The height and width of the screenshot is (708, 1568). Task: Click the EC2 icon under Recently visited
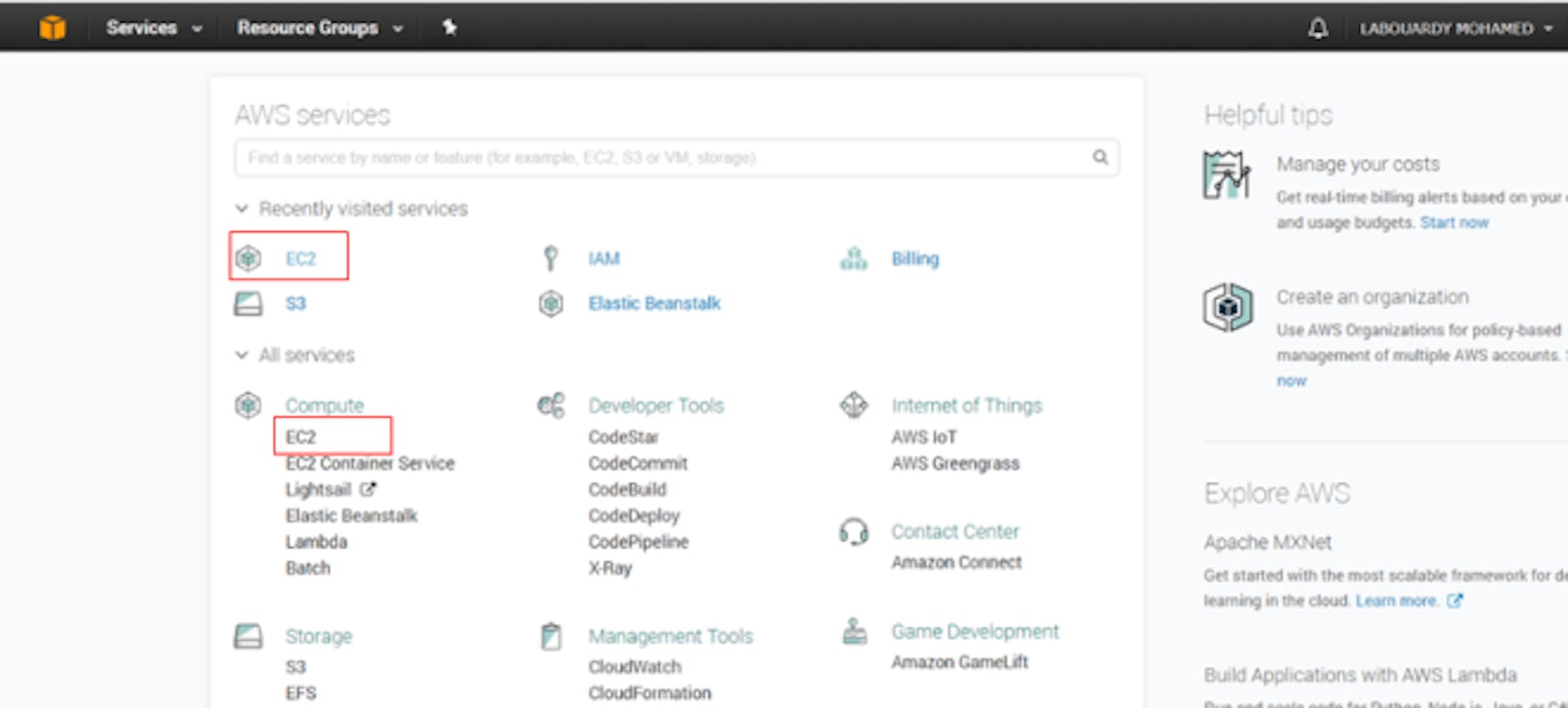pos(248,258)
